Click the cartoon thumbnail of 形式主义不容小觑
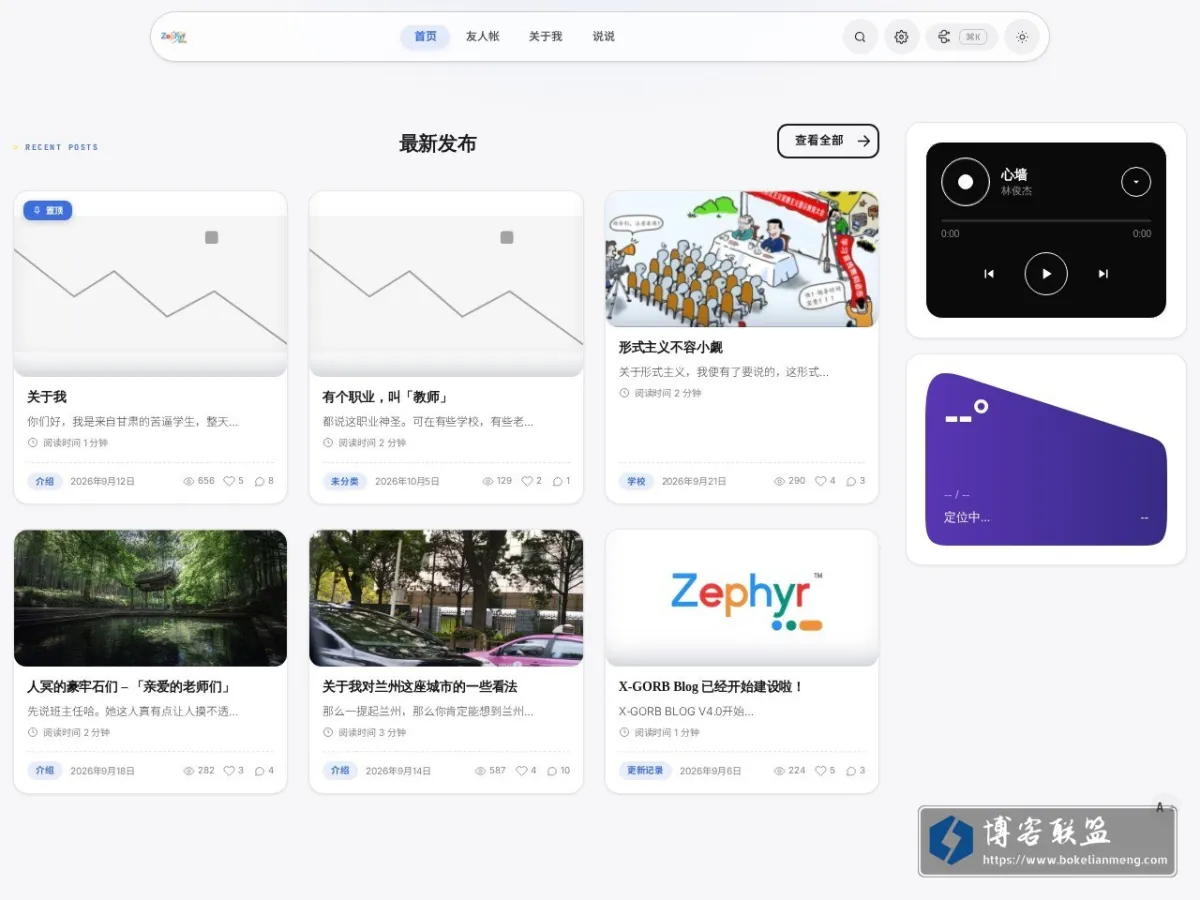 coord(742,259)
